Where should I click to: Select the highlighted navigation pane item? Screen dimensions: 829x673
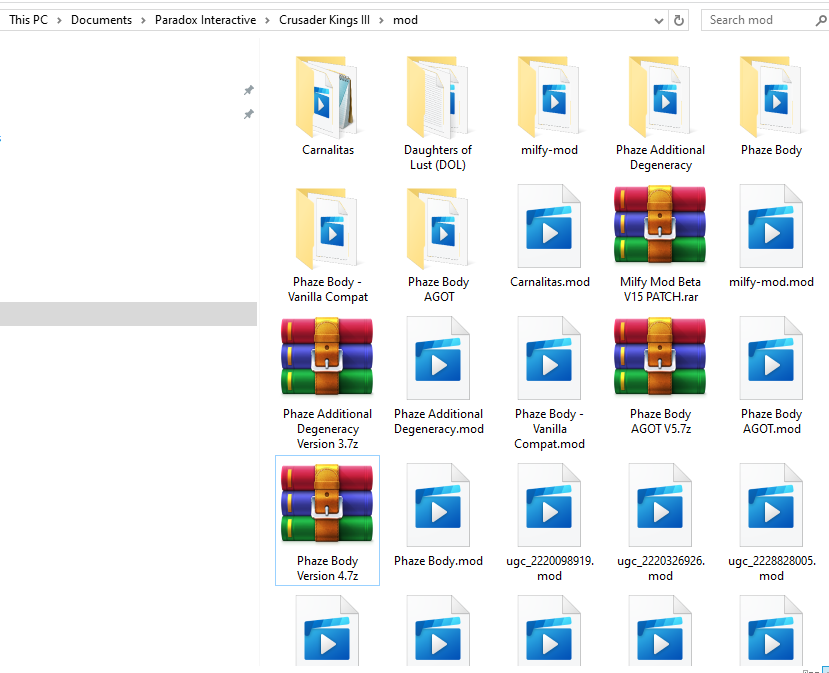coord(128,314)
